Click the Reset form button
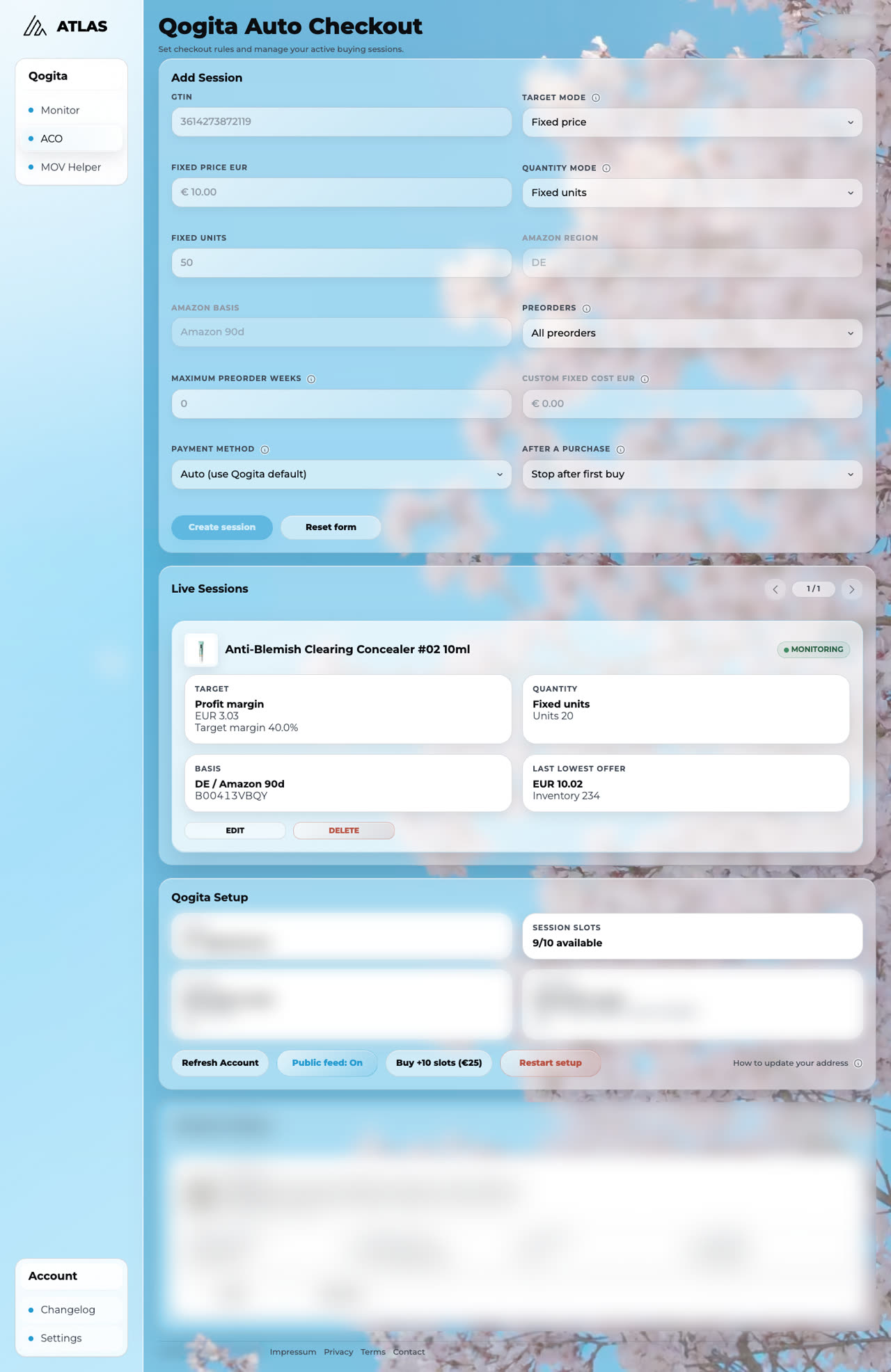This screenshot has width=891, height=1372. coord(331,527)
